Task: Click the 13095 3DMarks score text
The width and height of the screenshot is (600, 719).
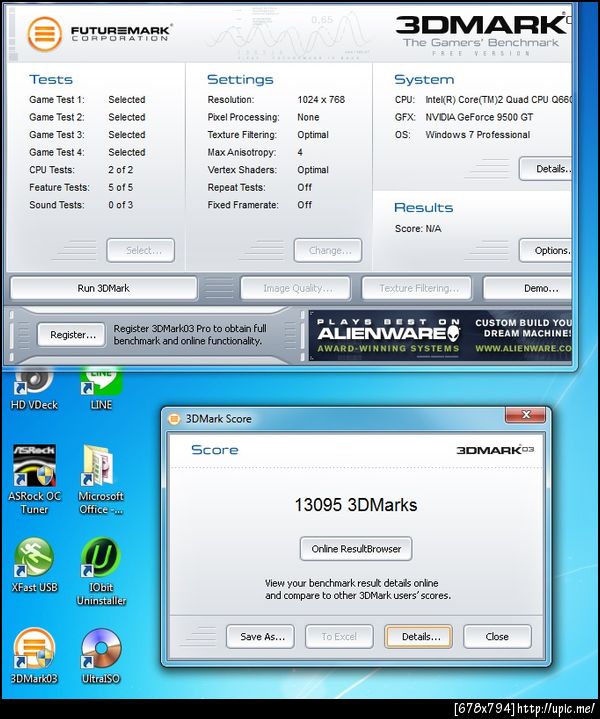Action: click(356, 505)
